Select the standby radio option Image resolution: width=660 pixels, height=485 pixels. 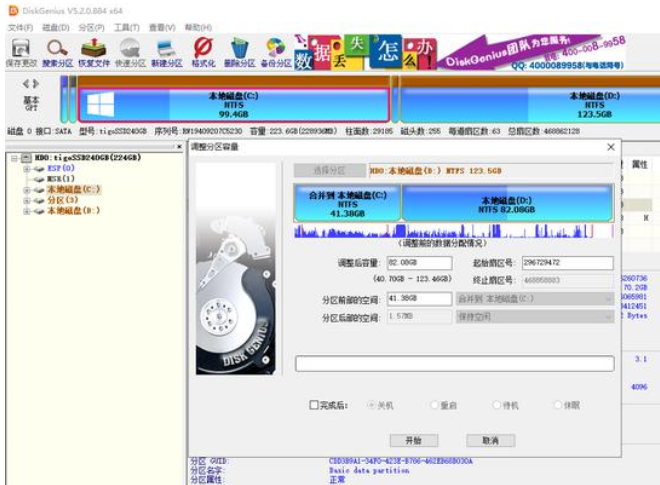[497, 405]
